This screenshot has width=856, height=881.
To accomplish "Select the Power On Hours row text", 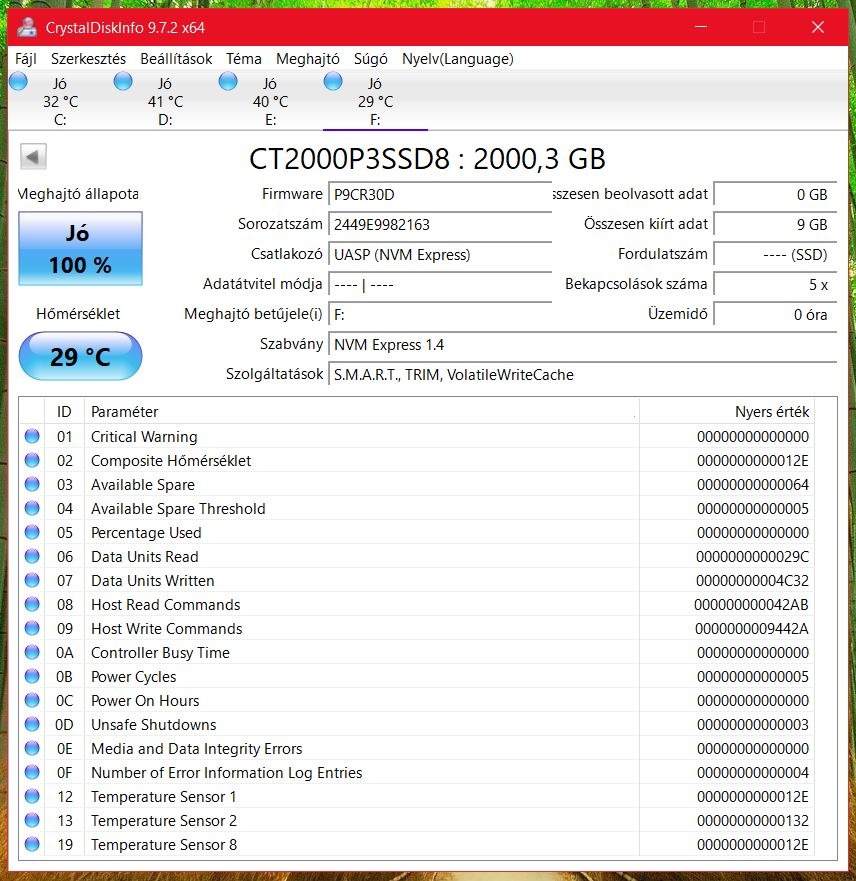I will tap(145, 701).
